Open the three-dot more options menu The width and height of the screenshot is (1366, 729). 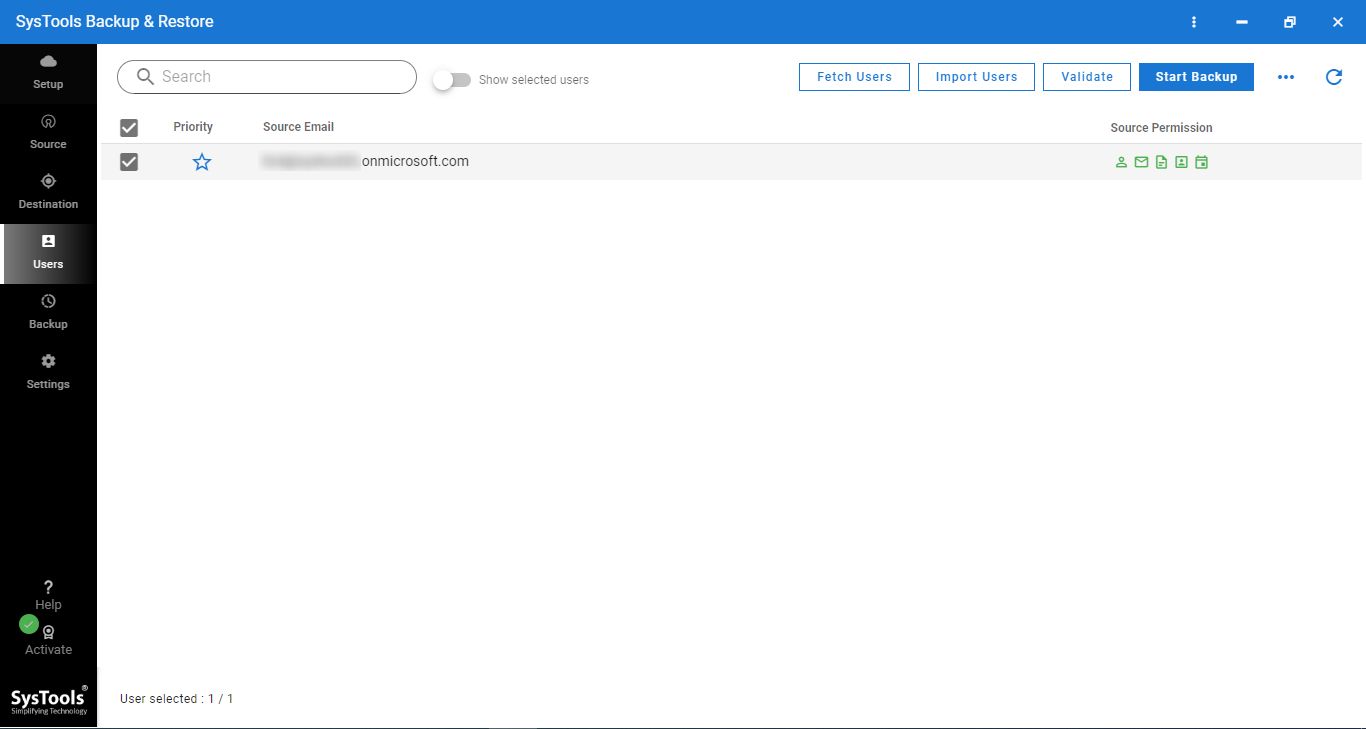pos(1286,77)
